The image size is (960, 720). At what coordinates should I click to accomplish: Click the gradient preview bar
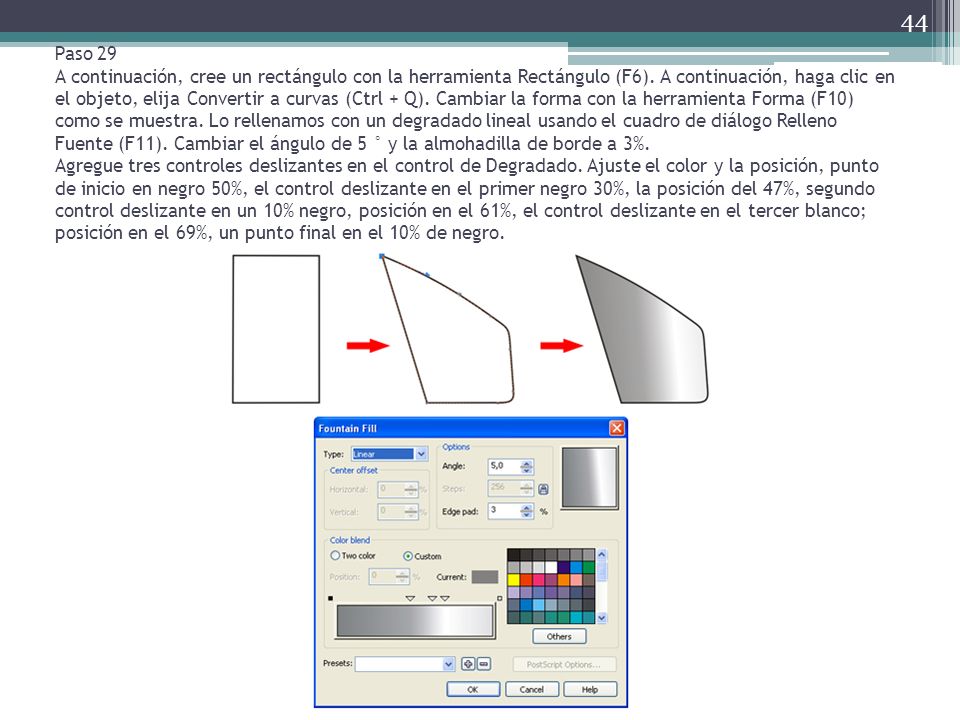(415, 621)
